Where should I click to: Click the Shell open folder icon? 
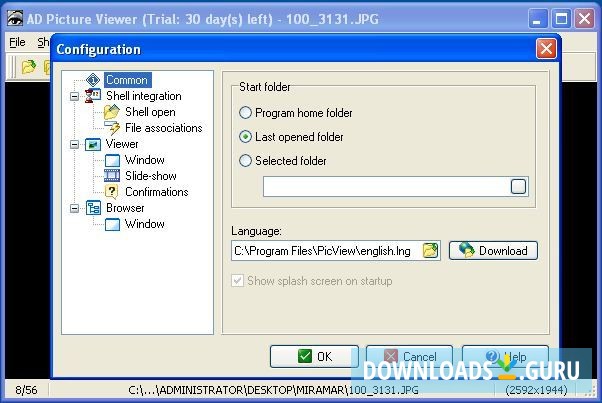(x=112, y=112)
